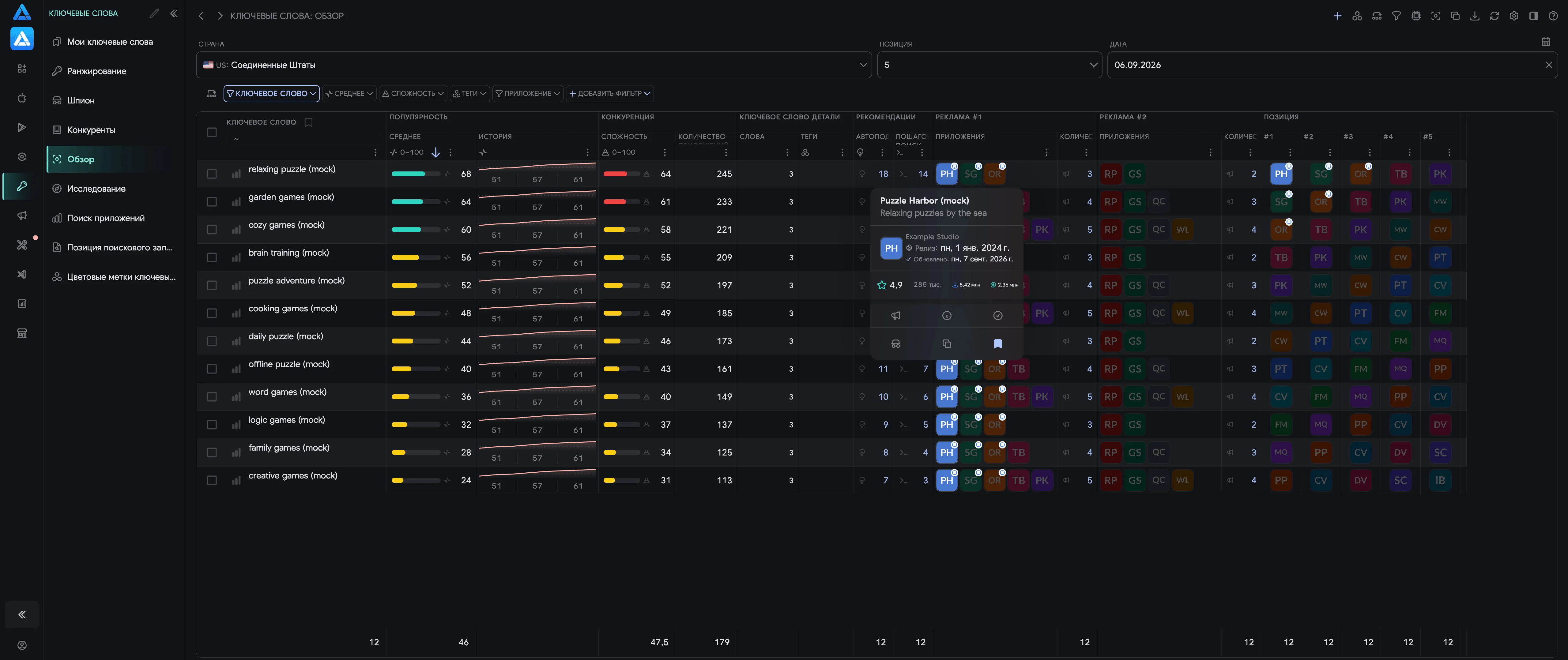Image resolution: width=1568 pixels, height=660 pixels.
Task: Click the megaphone icon in Puzzle Harbor popup
Action: click(x=895, y=315)
